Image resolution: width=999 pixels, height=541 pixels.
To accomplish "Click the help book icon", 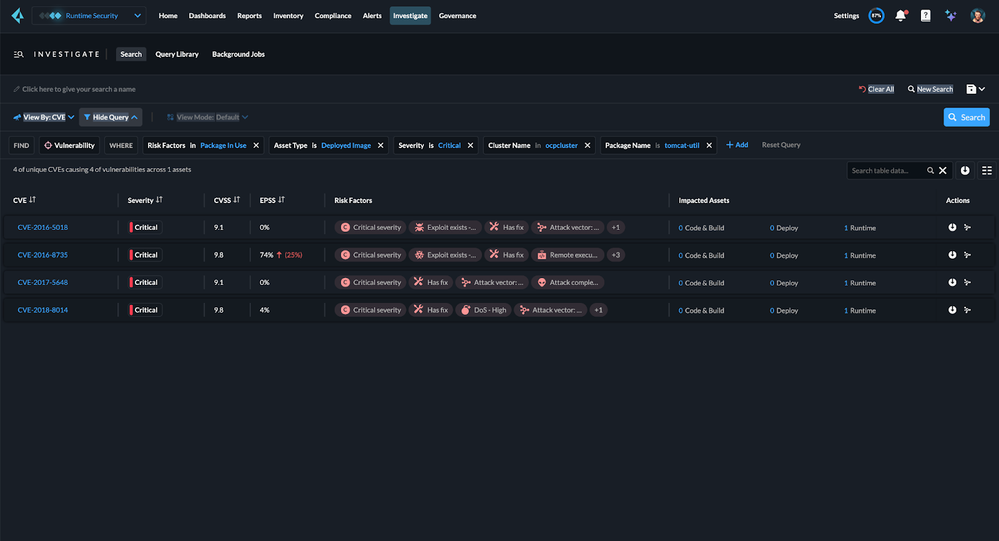I will [925, 16].
